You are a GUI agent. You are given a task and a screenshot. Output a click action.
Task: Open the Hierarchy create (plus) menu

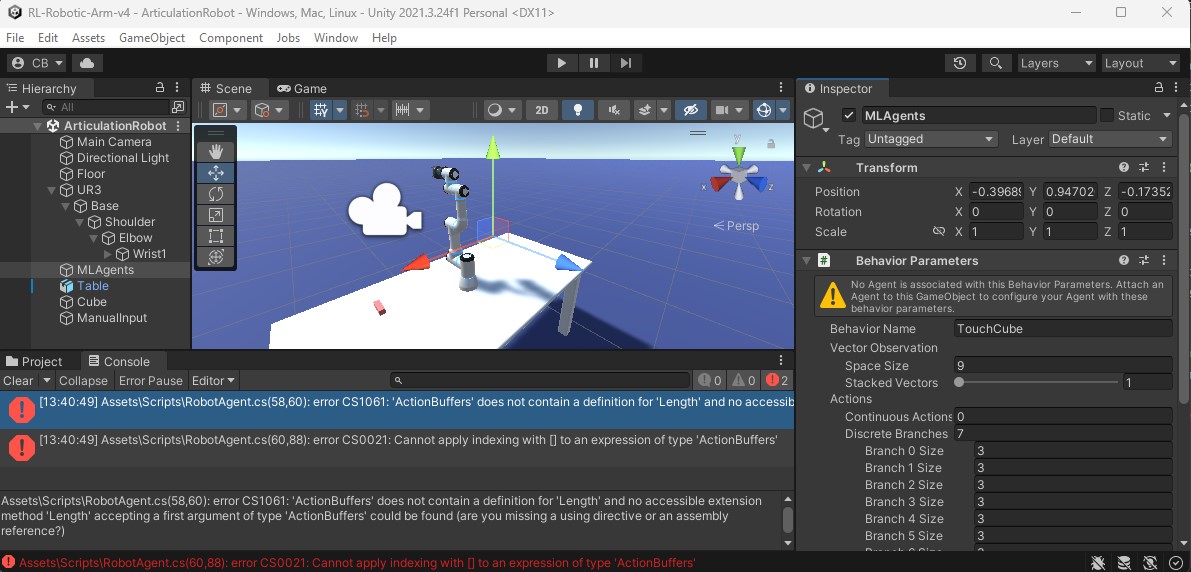(17, 107)
